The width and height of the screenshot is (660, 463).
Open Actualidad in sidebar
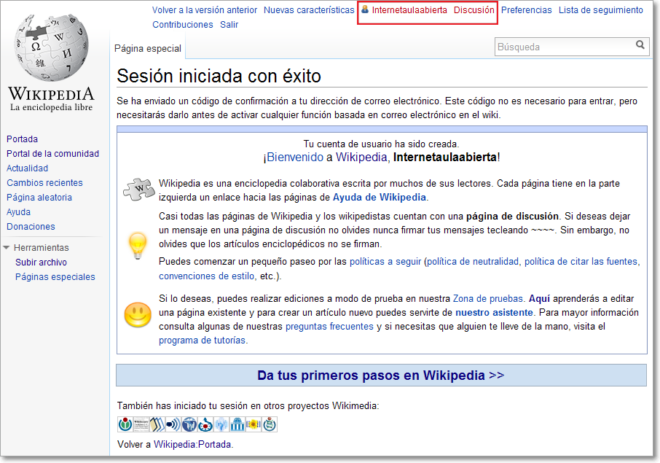[27, 168]
